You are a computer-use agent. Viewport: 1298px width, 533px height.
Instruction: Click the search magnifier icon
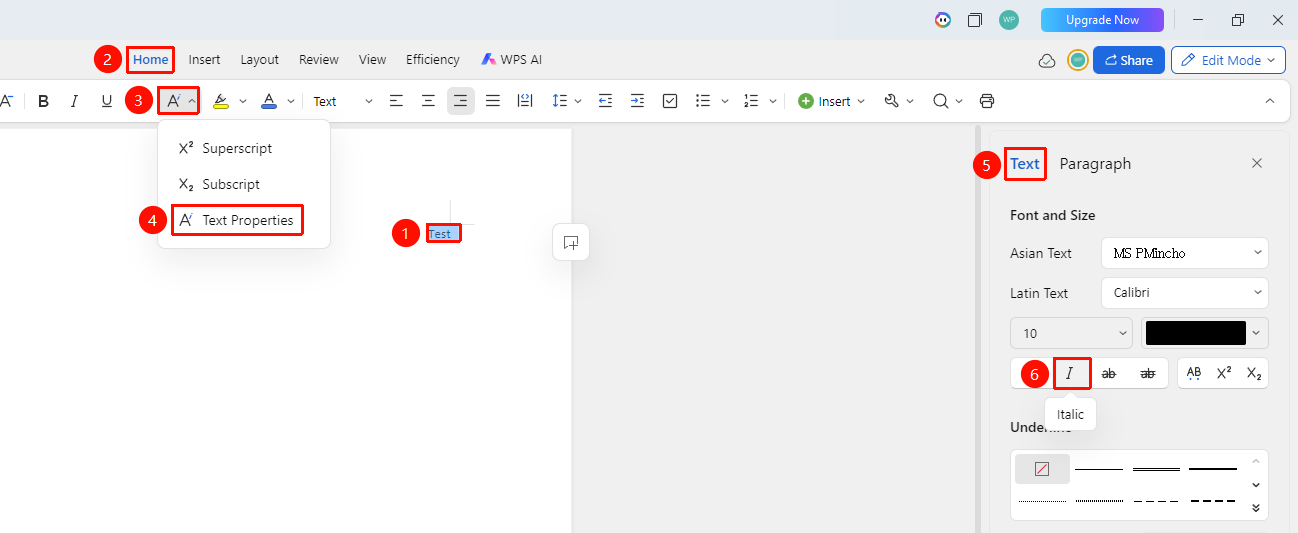coord(940,101)
